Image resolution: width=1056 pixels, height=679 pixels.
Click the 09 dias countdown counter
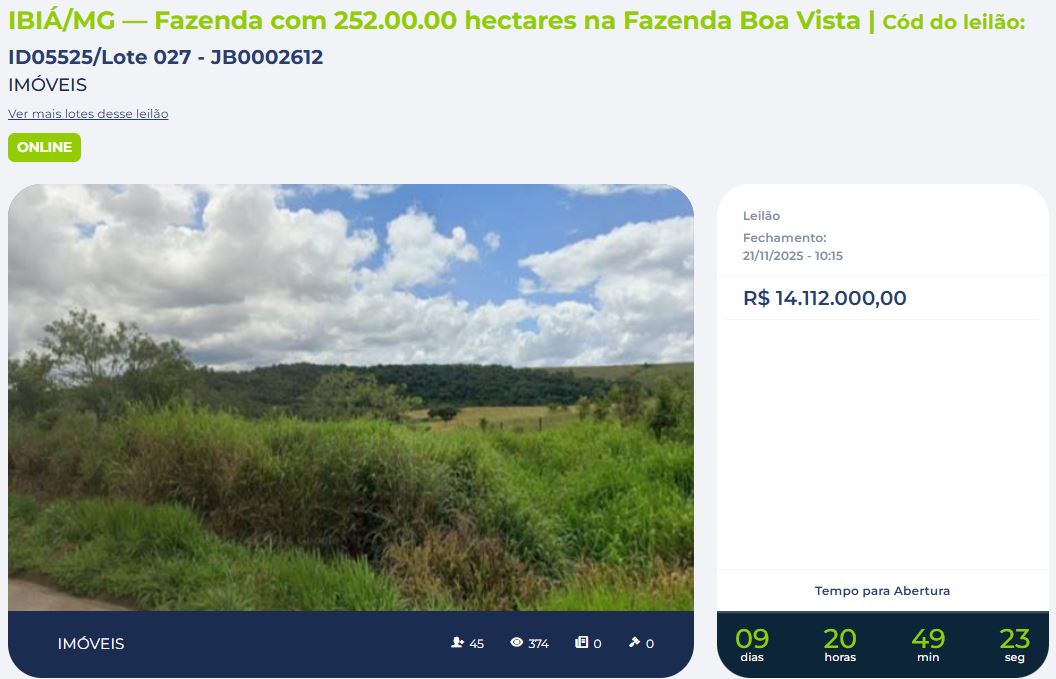(x=752, y=645)
